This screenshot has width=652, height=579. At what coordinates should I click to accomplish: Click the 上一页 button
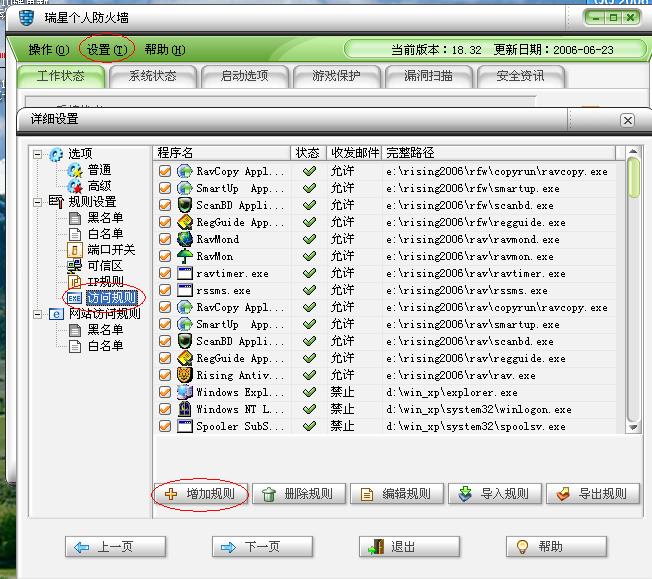point(115,547)
